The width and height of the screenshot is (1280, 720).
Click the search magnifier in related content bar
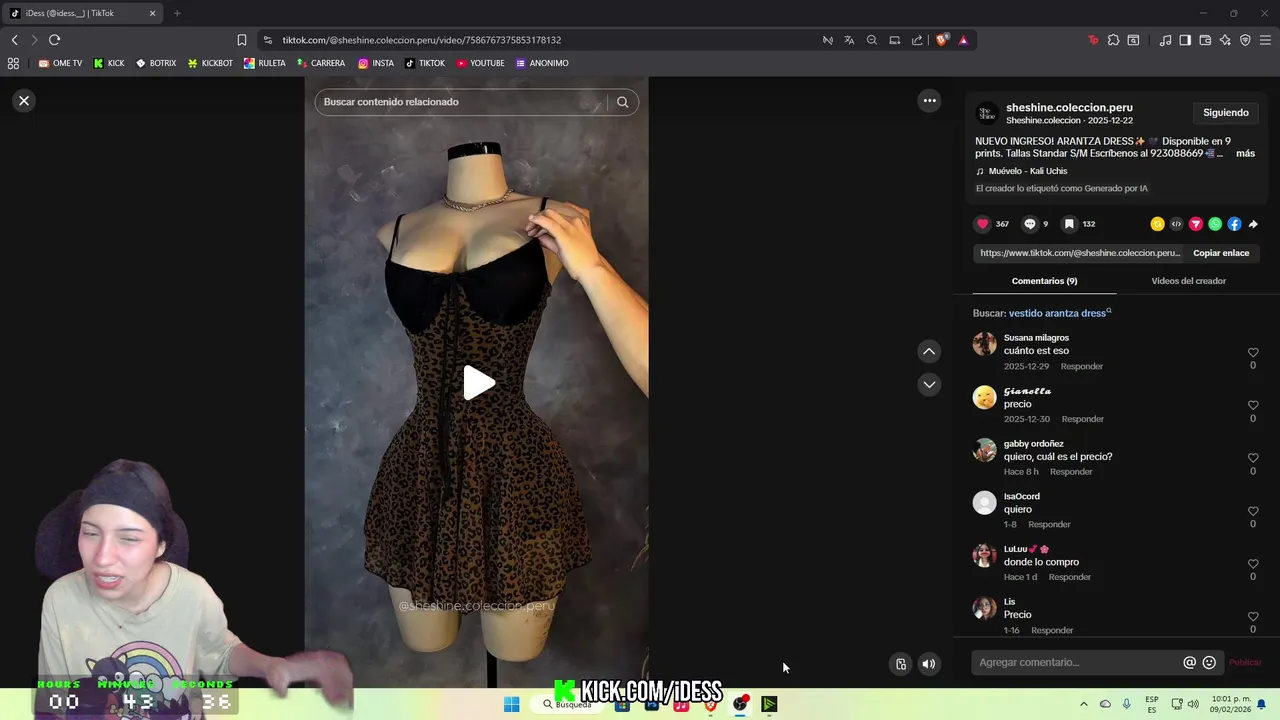[x=622, y=102]
